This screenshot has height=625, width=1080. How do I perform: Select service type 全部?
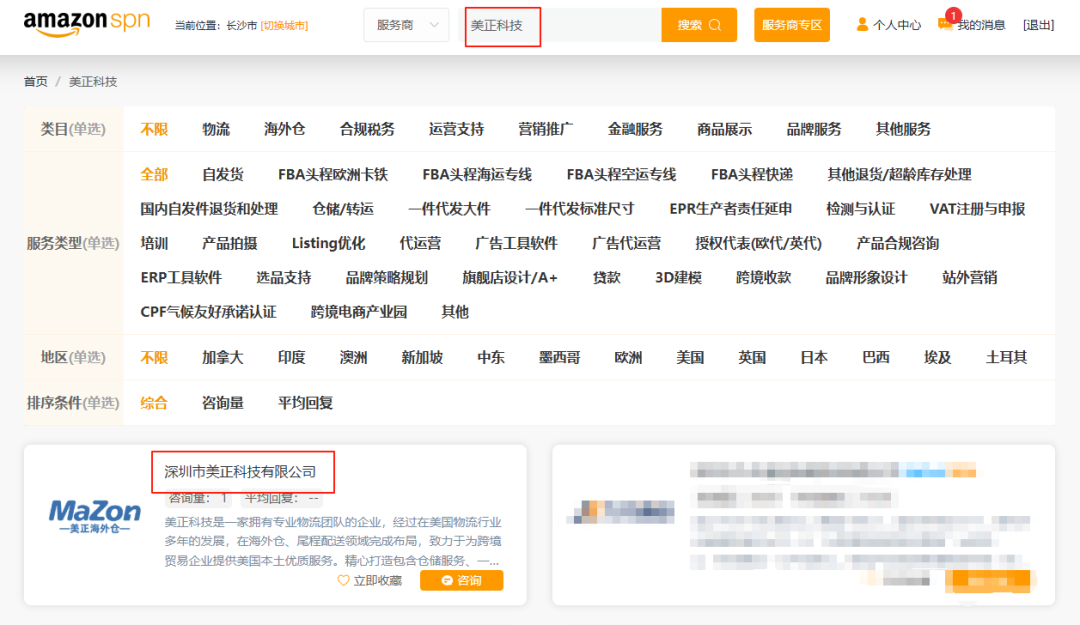point(154,174)
